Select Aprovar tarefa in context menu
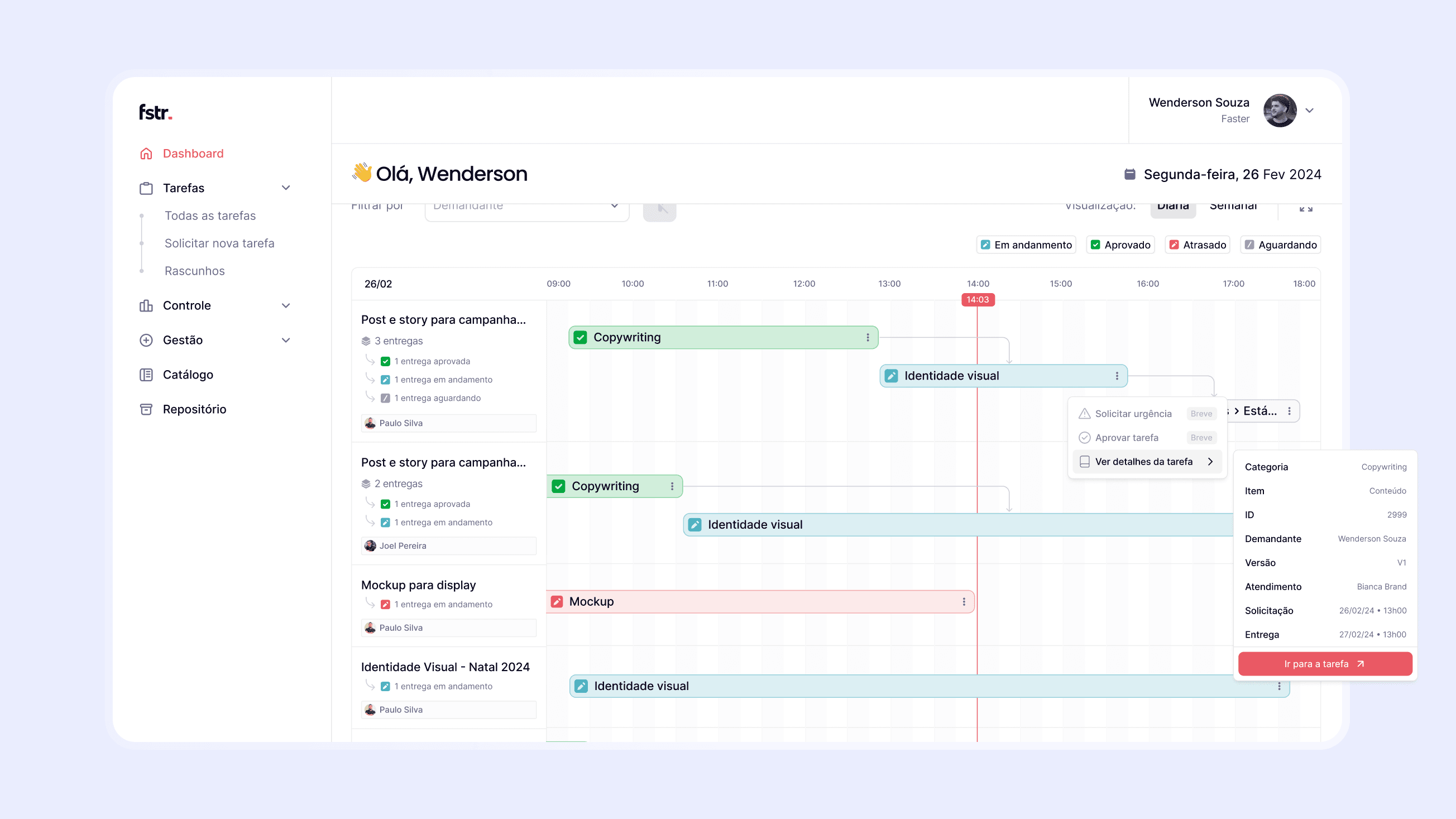The image size is (1456, 819). click(x=1147, y=438)
